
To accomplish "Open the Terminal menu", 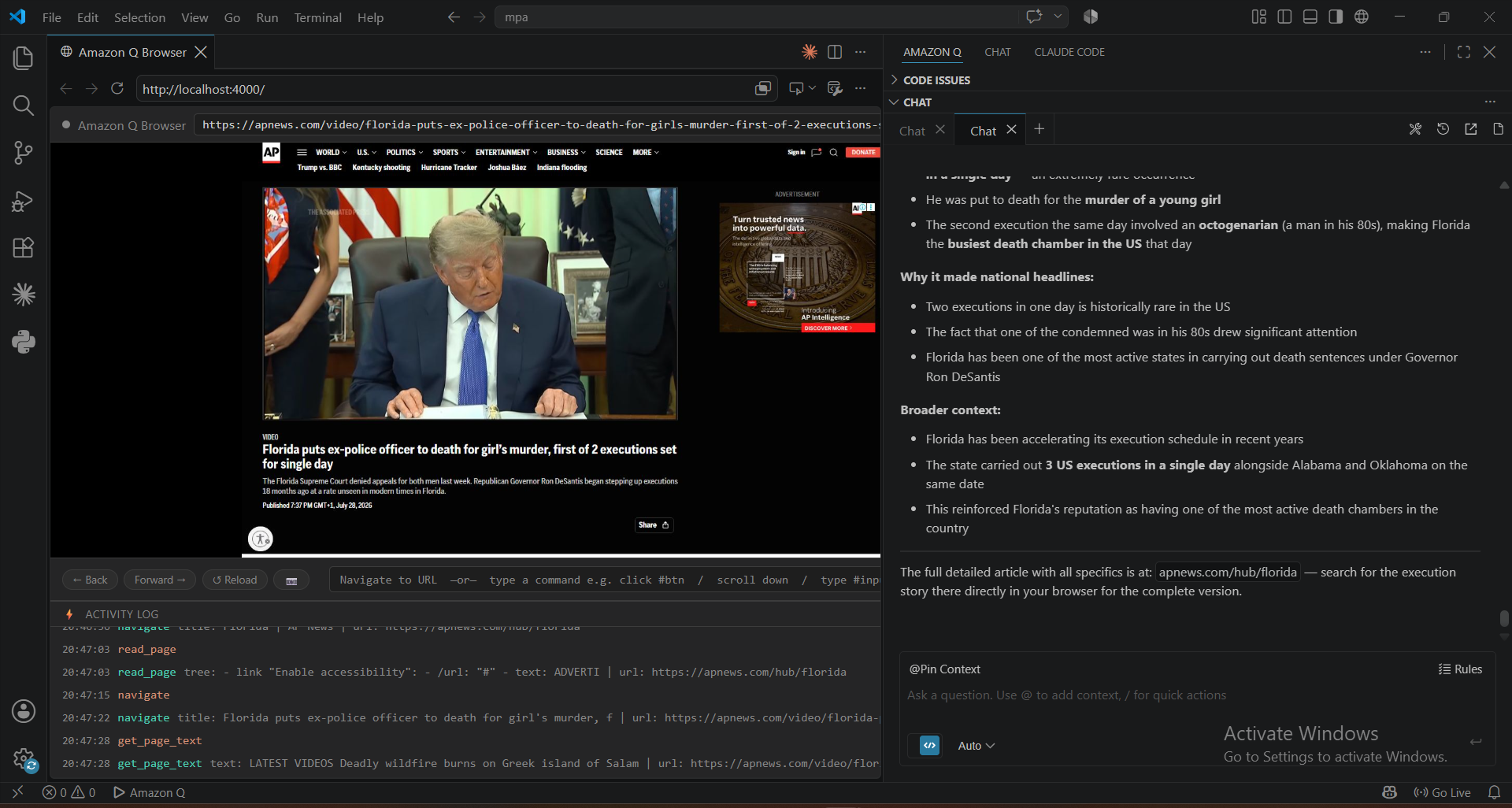I will (x=317, y=17).
